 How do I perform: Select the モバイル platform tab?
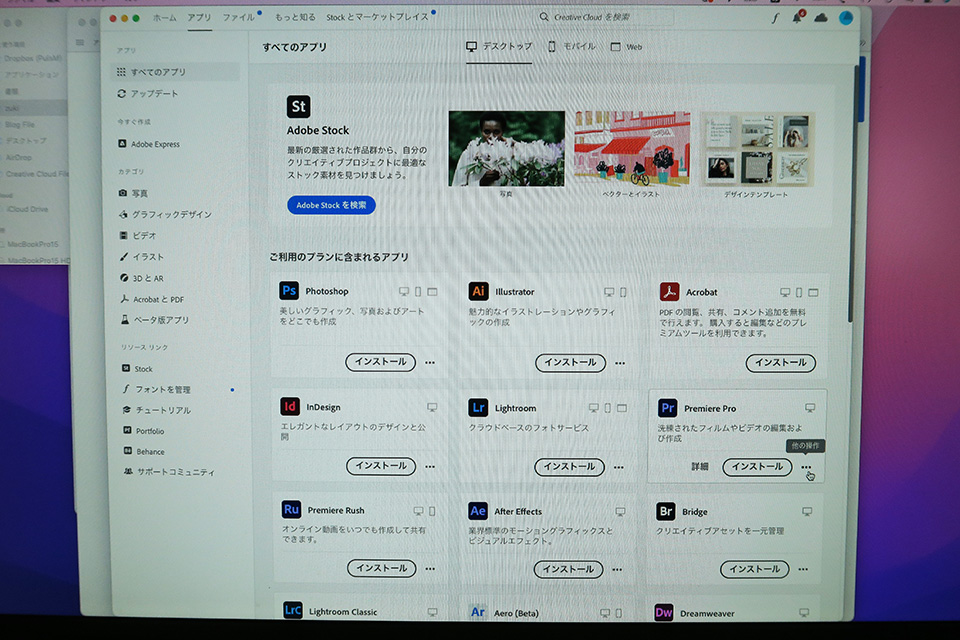tap(572, 47)
